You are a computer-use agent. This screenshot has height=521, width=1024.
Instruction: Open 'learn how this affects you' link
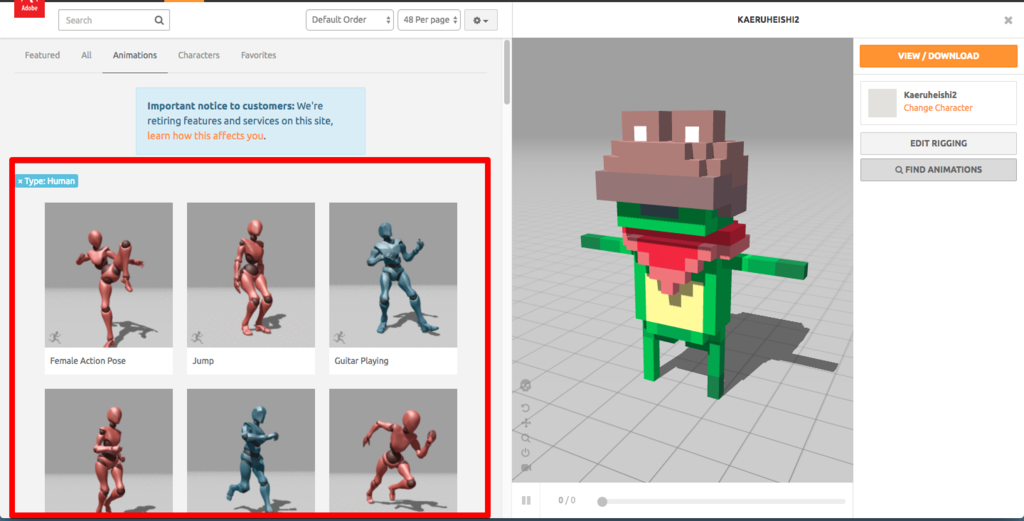click(205, 136)
